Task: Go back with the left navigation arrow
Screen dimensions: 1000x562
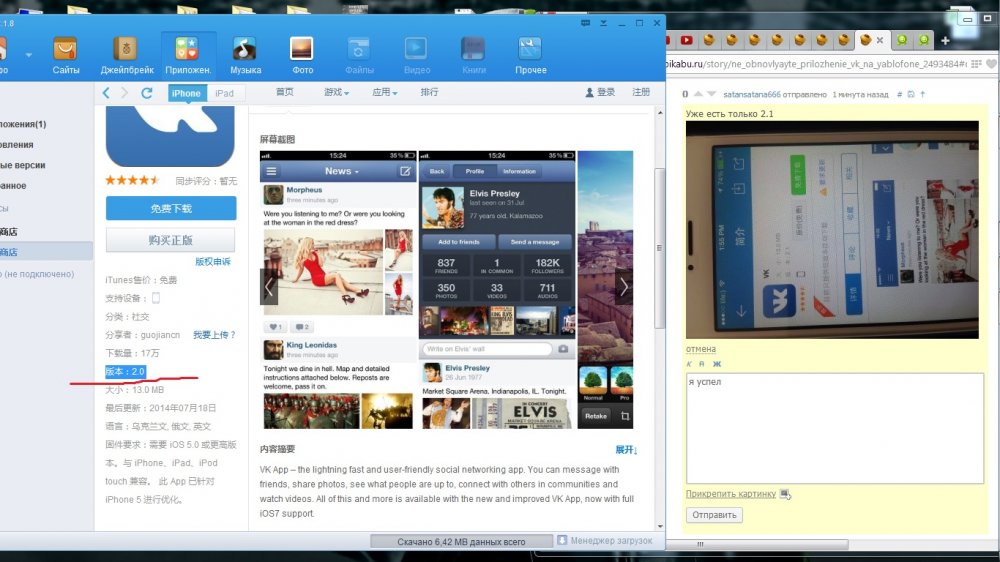Action: pyautogui.click(x=106, y=93)
